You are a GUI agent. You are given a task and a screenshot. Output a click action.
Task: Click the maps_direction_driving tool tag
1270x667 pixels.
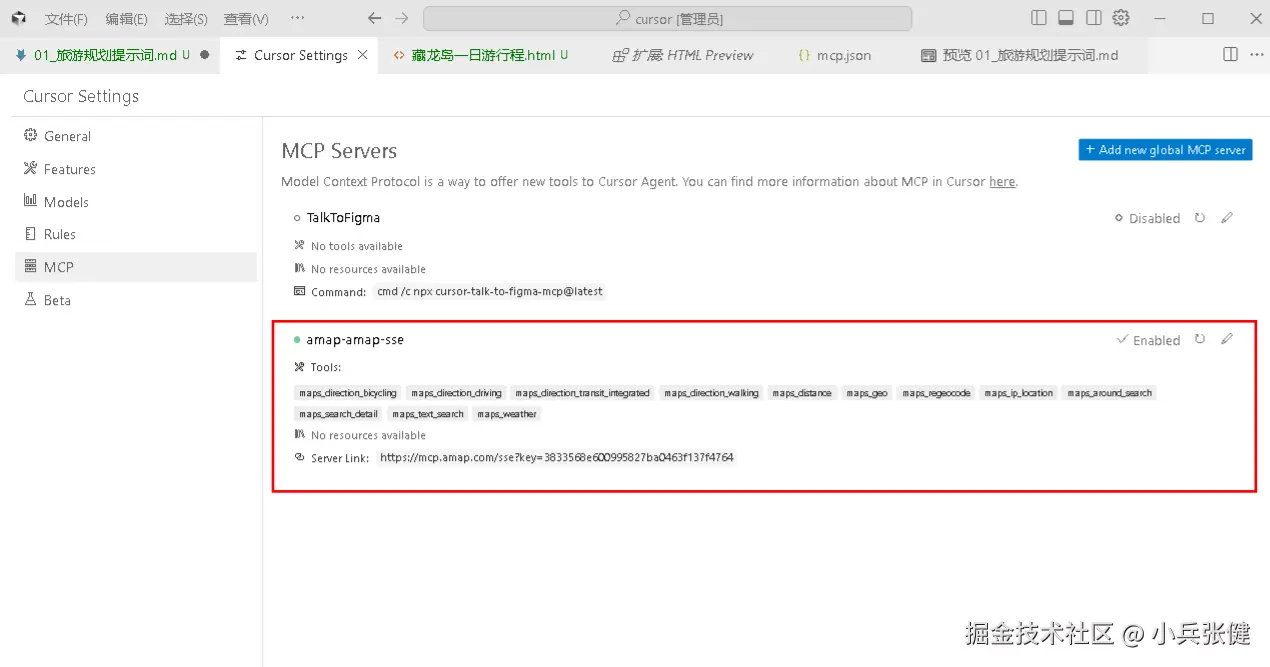tap(456, 393)
